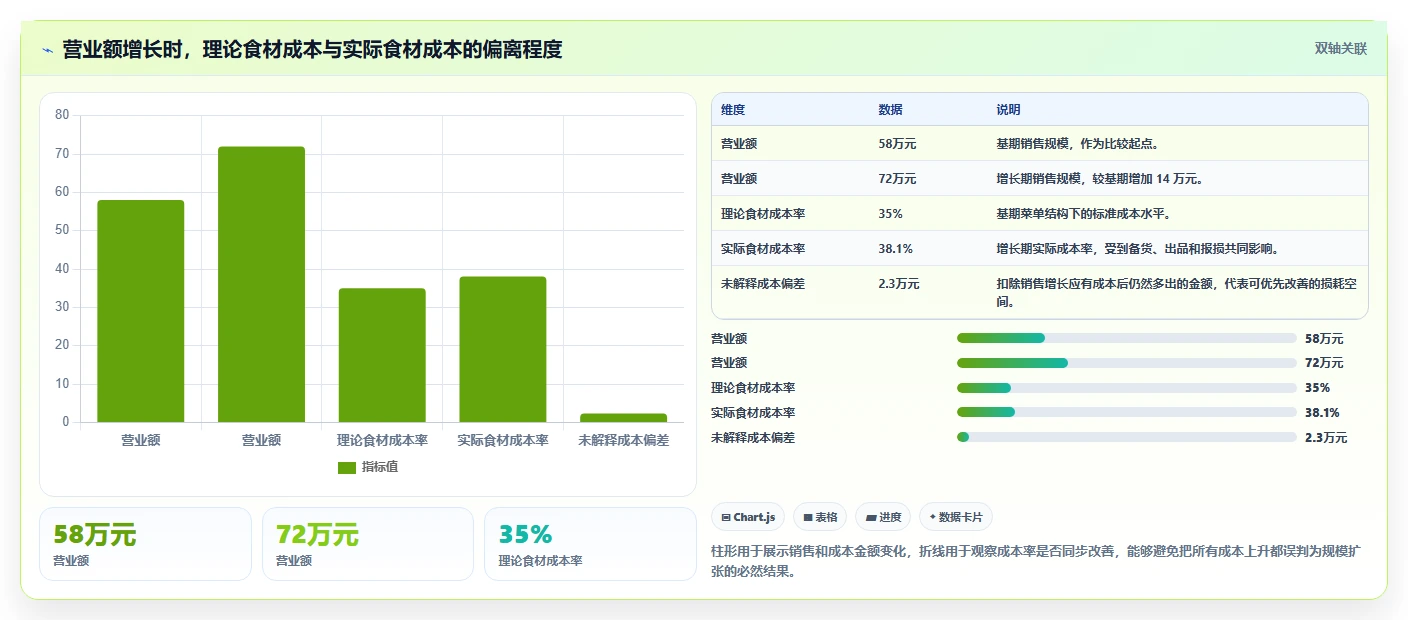1408x620 pixels.
Task: Click the 数据卡片 chip
Action: (x=955, y=517)
